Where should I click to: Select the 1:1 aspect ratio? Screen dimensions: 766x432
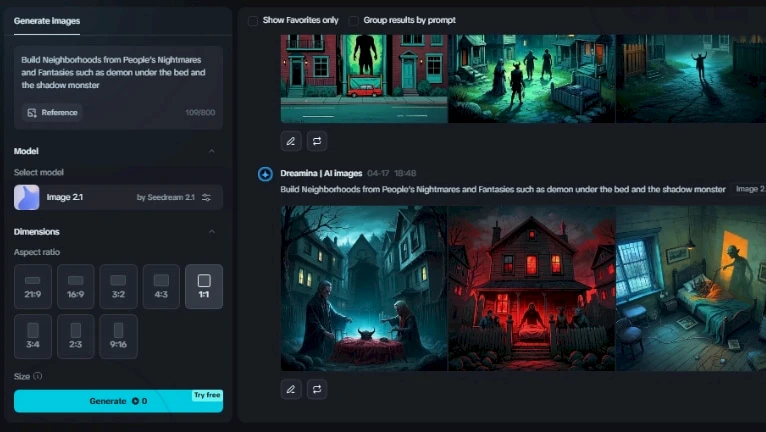pyautogui.click(x=204, y=287)
